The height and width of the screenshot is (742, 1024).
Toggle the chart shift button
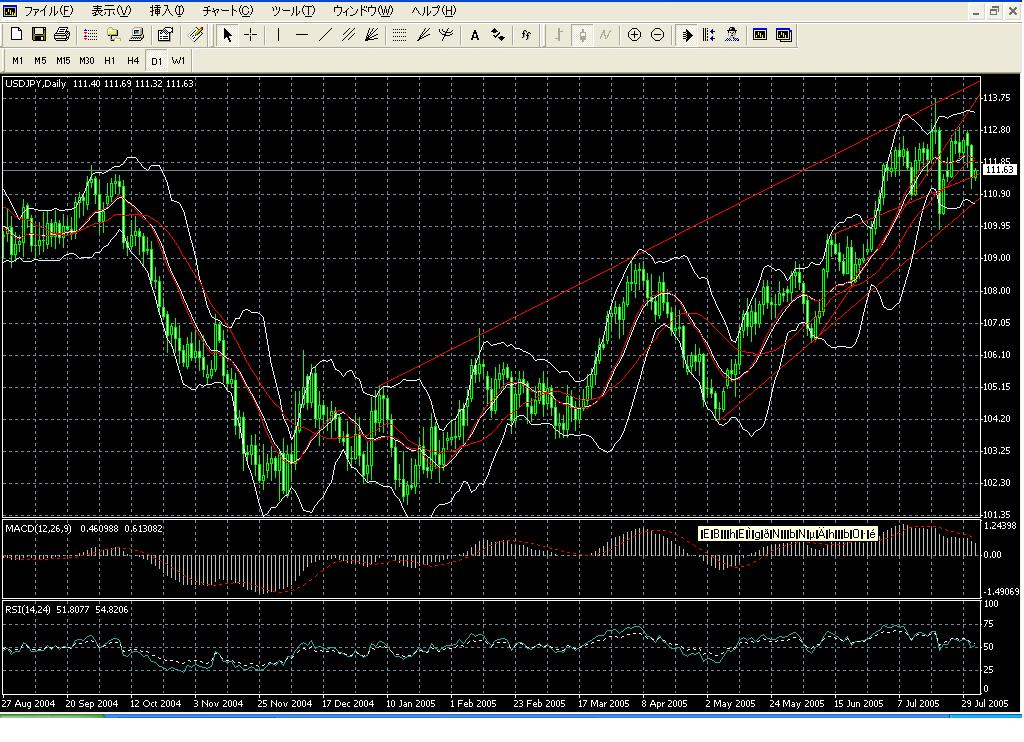point(709,35)
